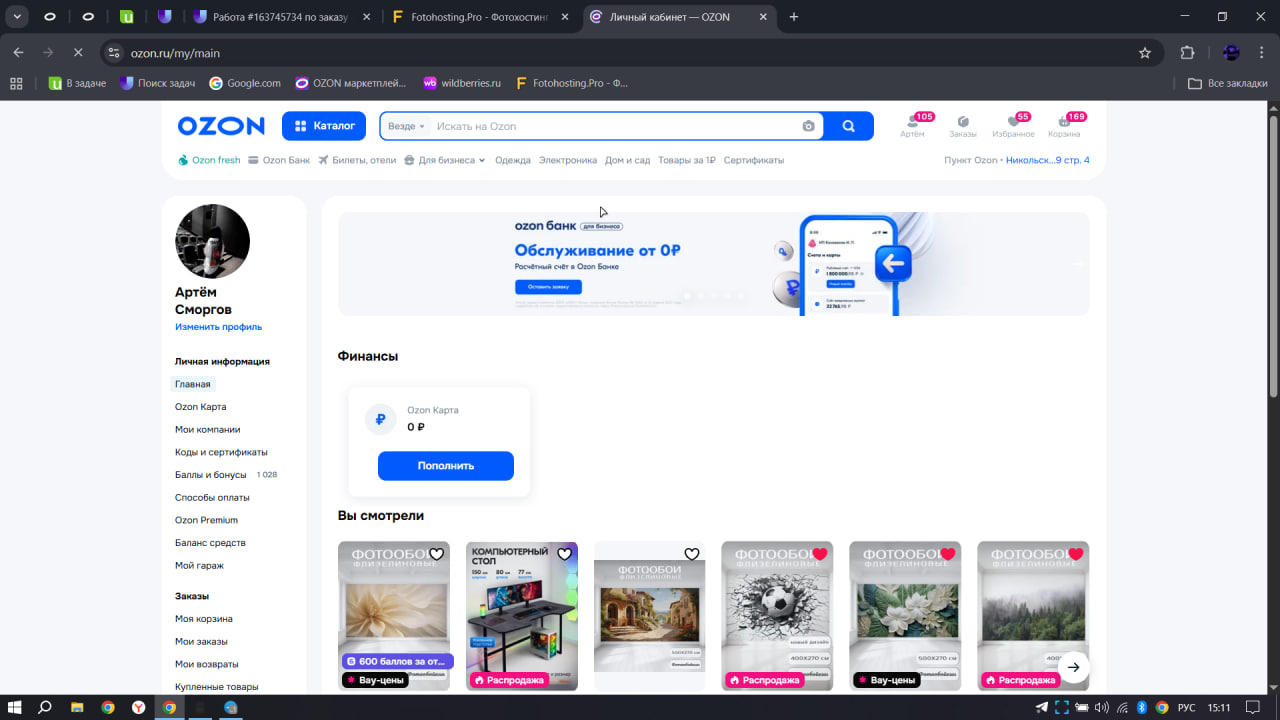
Task: Open the Заказы icon in header
Action: click(x=963, y=126)
